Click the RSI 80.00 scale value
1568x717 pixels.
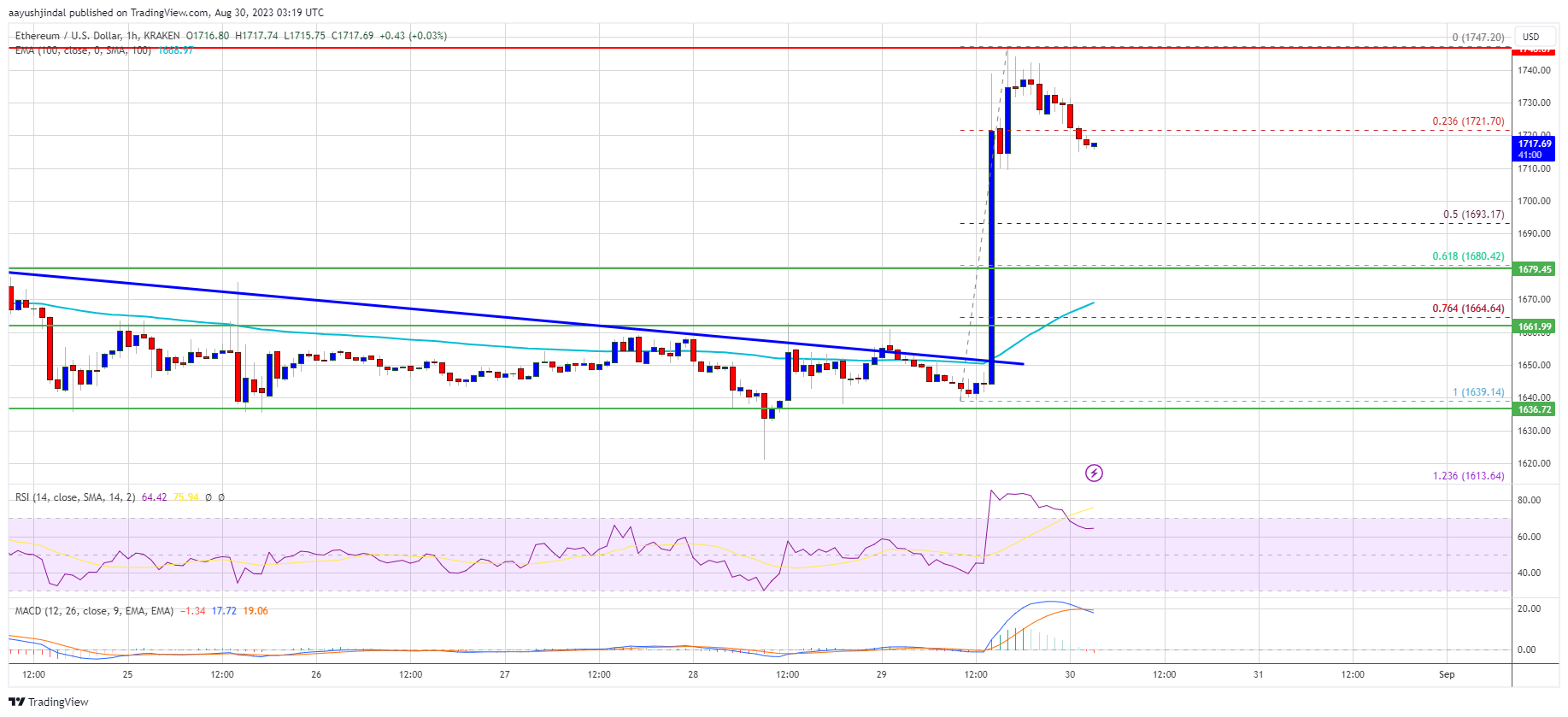pos(1528,500)
